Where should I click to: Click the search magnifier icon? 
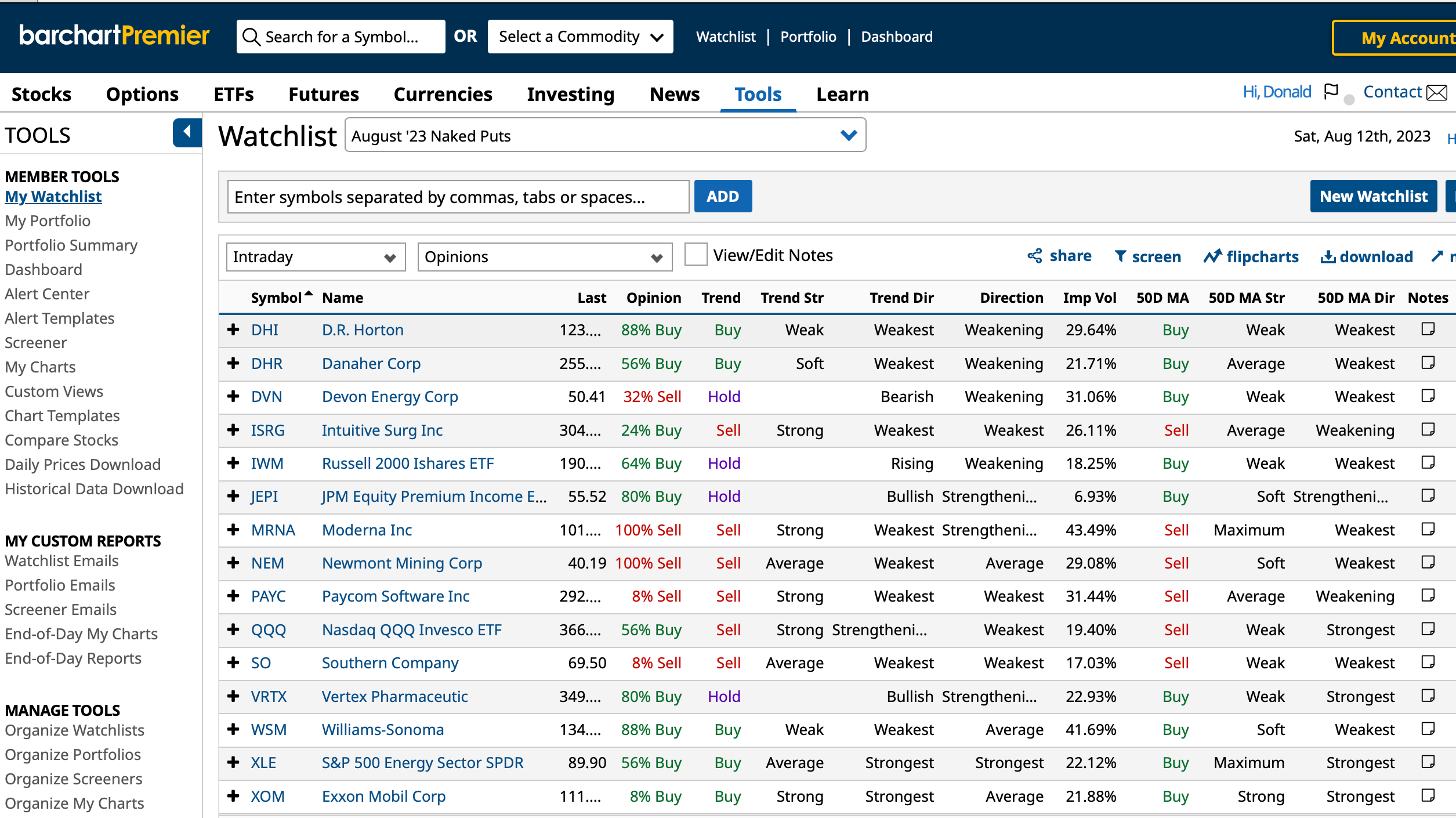click(251, 37)
